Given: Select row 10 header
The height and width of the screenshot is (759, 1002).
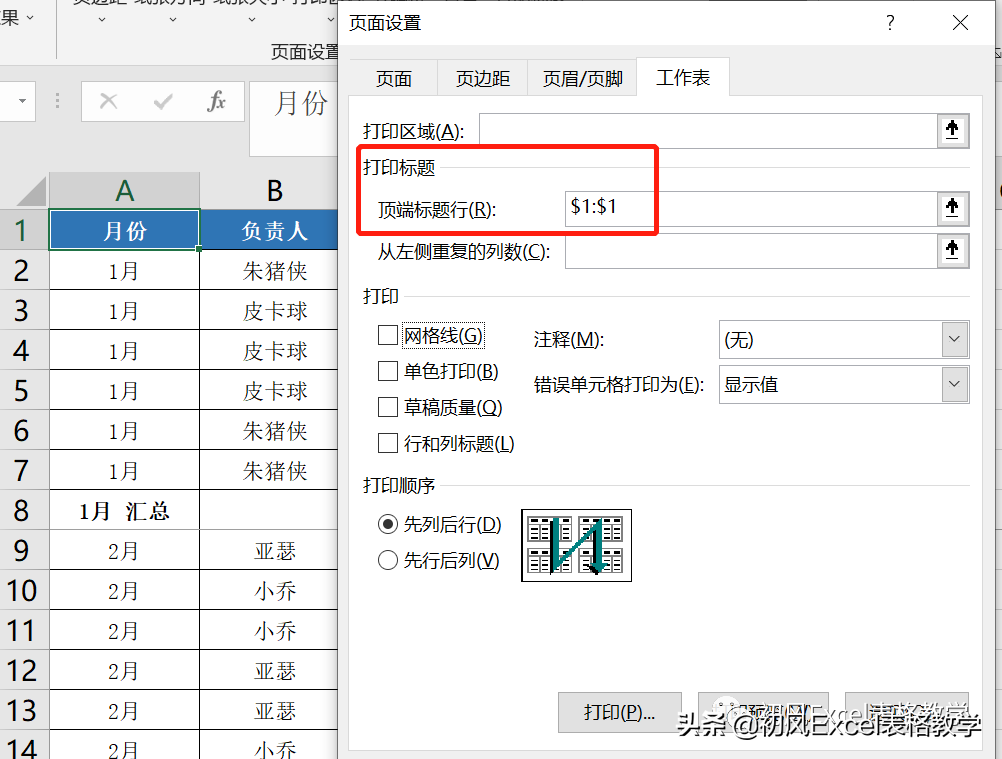Looking at the screenshot, I should coord(24,590).
